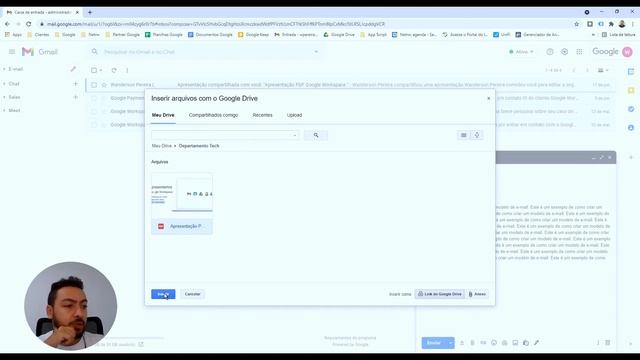Click the sort options icon in Drive picker
The width and height of the screenshot is (640, 360).
477,135
